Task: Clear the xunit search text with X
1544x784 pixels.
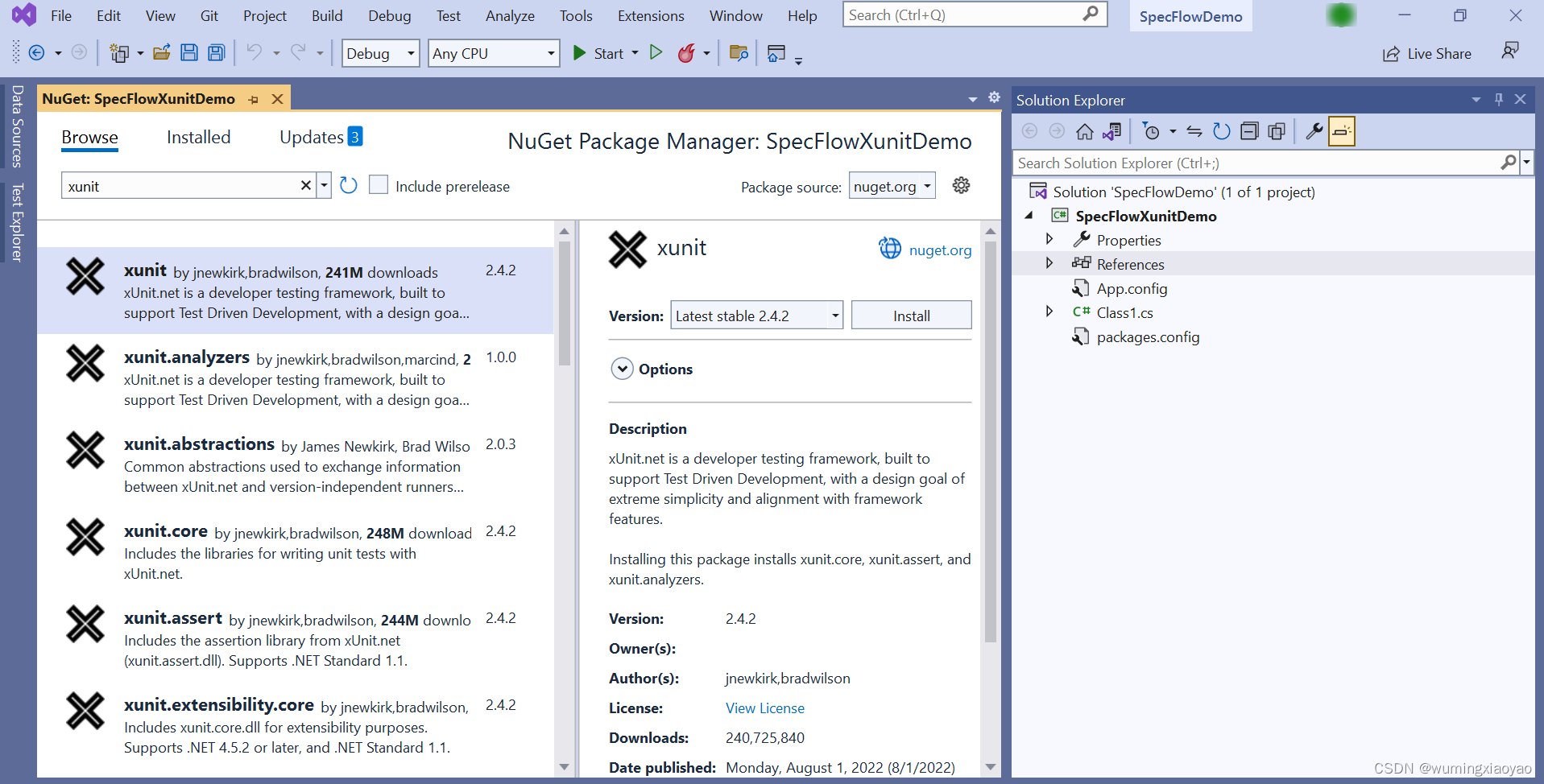Action: [306, 186]
